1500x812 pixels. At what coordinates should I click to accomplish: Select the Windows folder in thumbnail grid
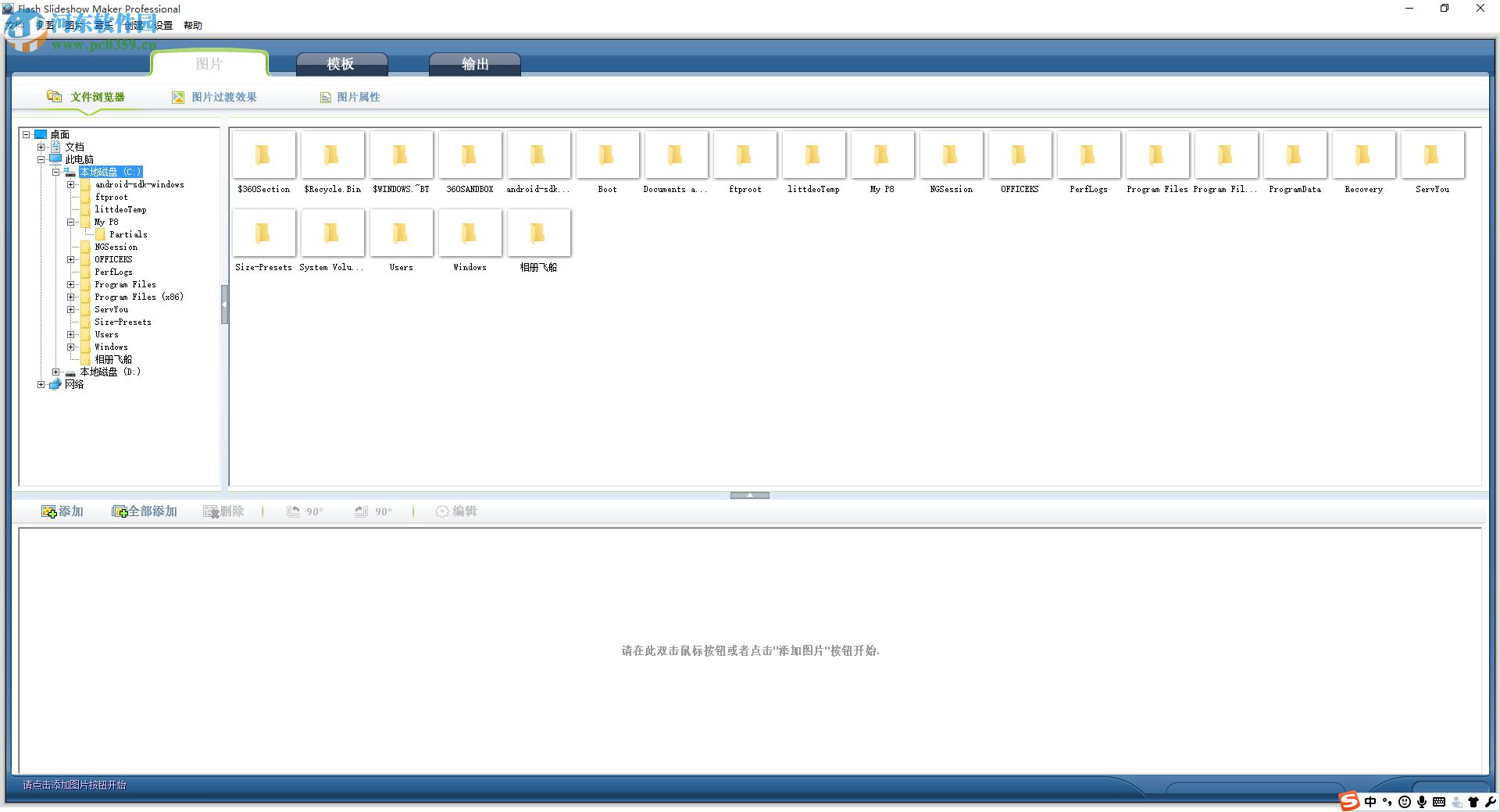(470, 233)
